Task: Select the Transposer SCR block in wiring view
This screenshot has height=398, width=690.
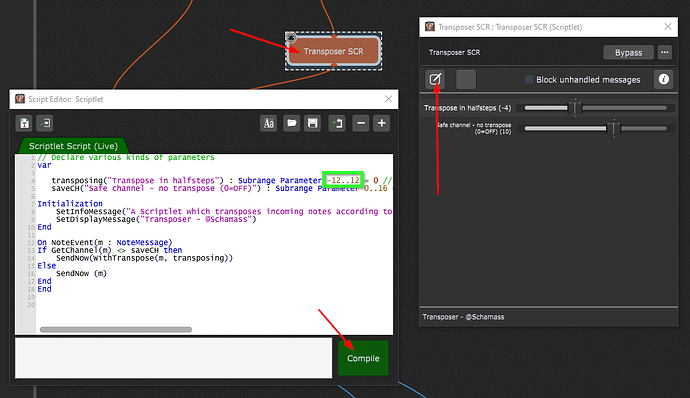Action: [x=334, y=51]
